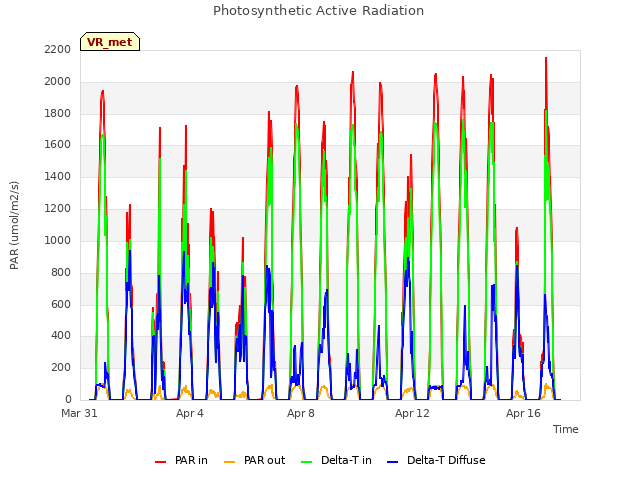Click the Mar 31 x-axis tick label

(79, 413)
